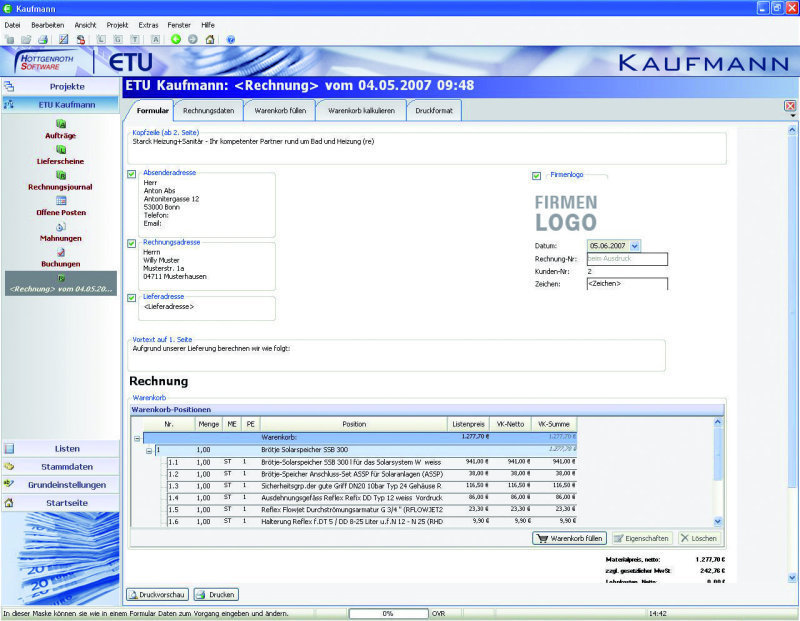800x621 pixels.
Task: Collapse position 1 Brötje Solarspeicher SSB 300
Action: [149, 451]
